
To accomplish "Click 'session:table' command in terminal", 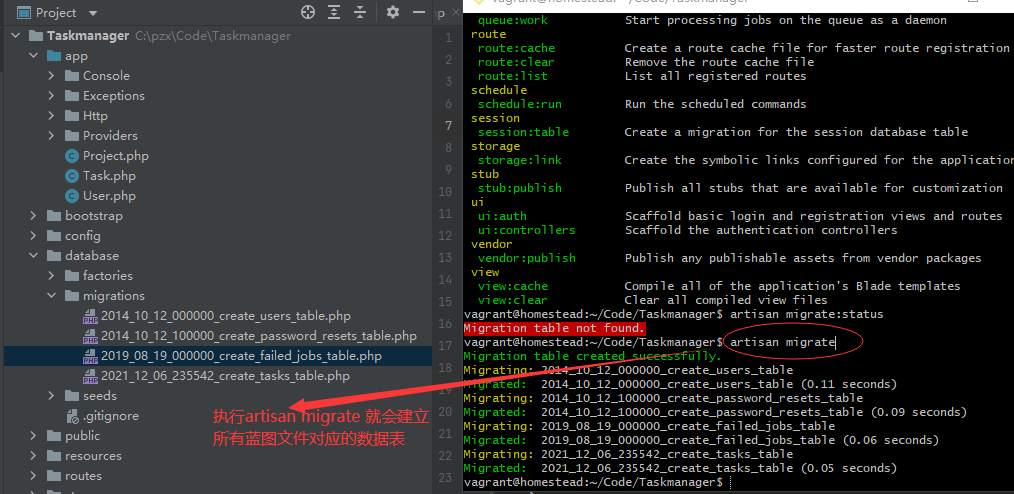I will tap(523, 132).
